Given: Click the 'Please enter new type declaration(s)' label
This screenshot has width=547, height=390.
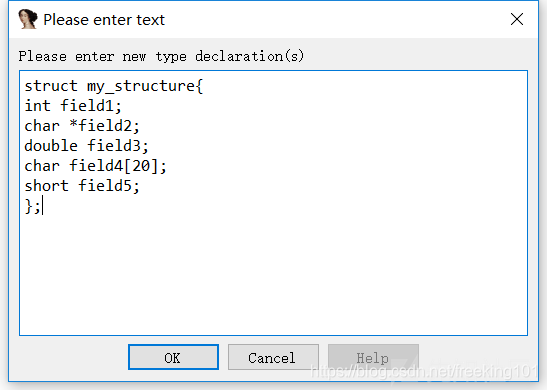Looking at the screenshot, I should tap(162, 56).
